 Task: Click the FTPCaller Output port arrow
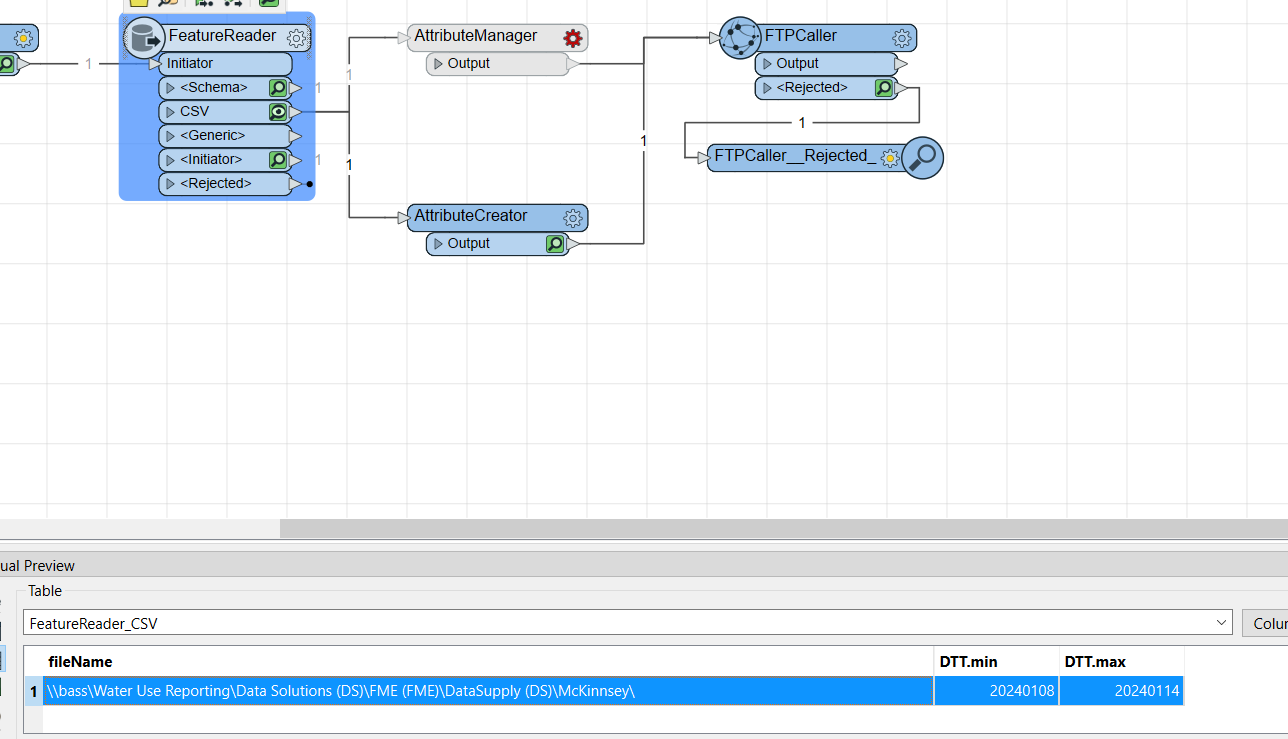point(900,64)
